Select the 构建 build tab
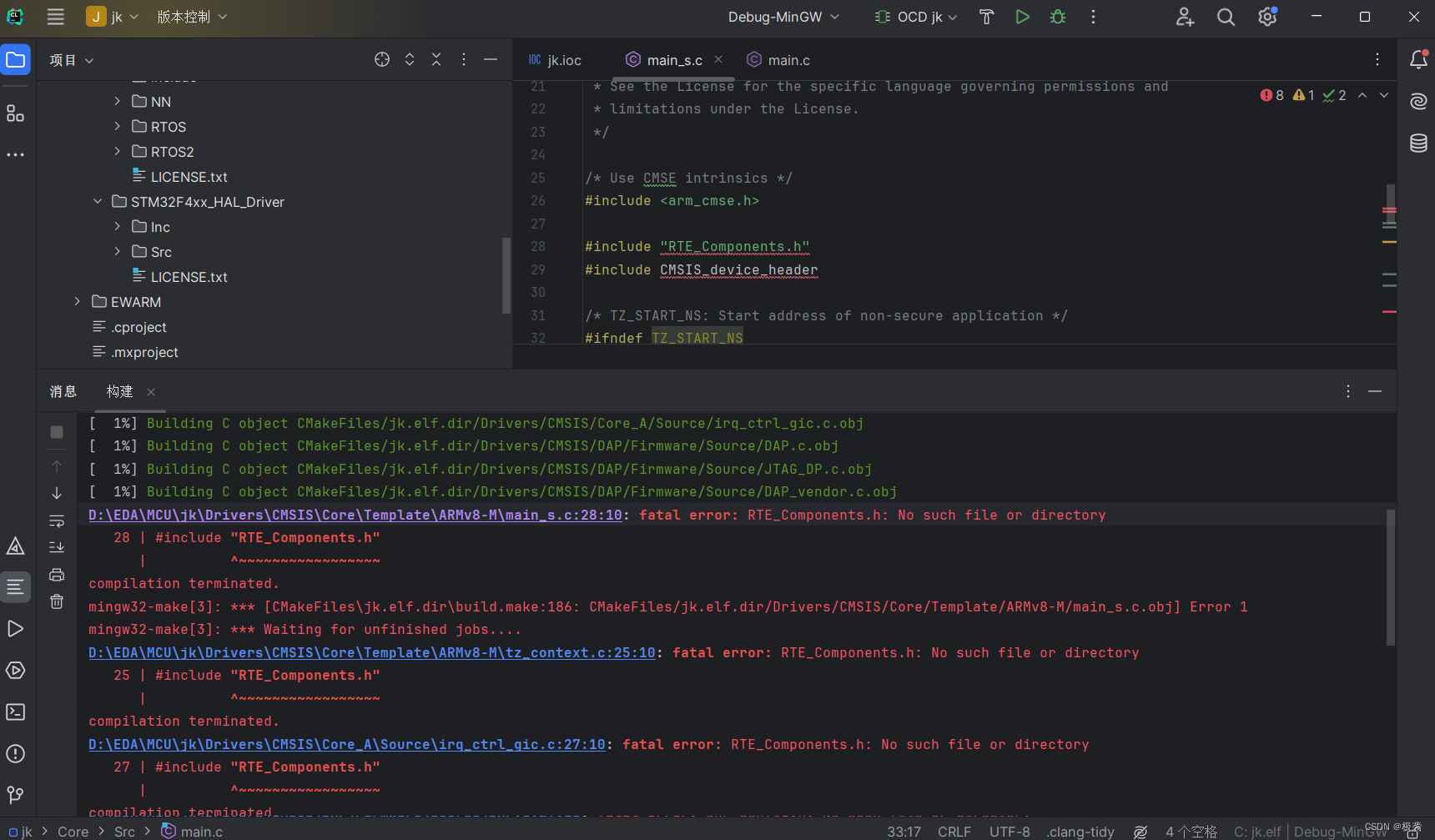Screen dimensions: 1435x840 [x=119, y=391]
